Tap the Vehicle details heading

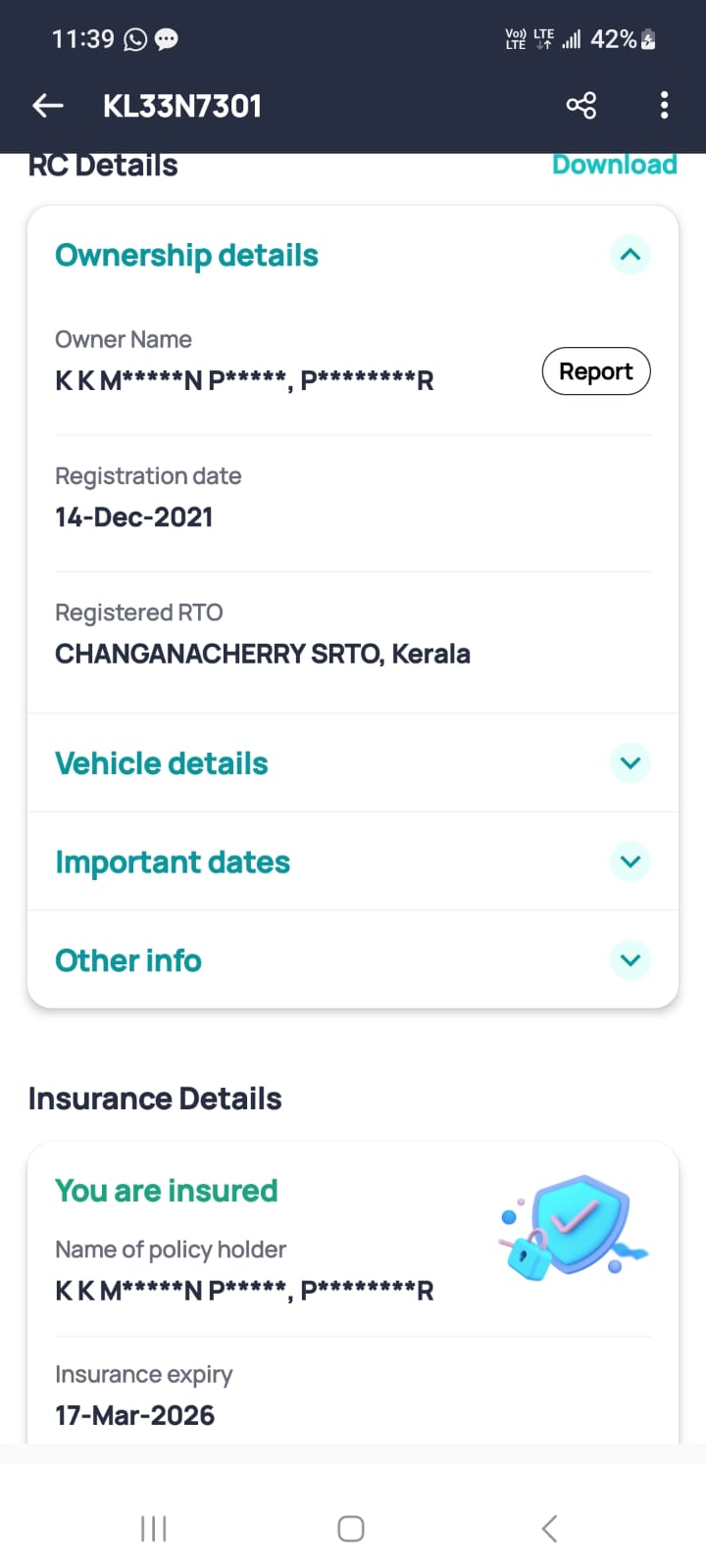tap(162, 763)
